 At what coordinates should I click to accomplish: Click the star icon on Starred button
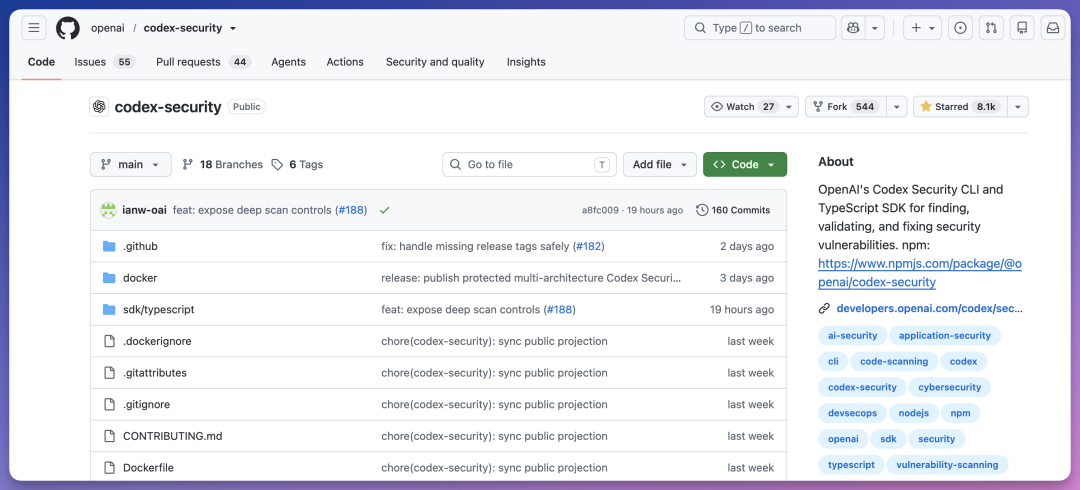[x=926, y=107]
